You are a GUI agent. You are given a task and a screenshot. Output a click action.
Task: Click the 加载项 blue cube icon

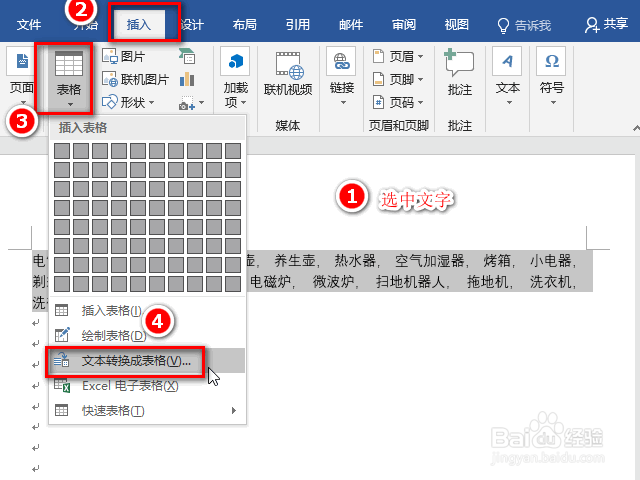pos(236,61)
